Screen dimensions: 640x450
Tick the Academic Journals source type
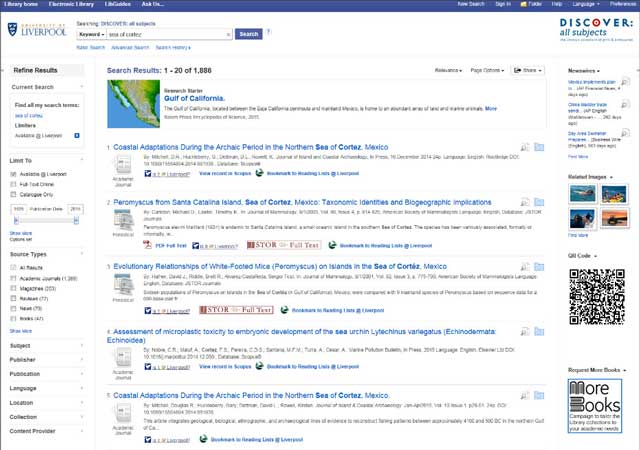tap(14, 276)
